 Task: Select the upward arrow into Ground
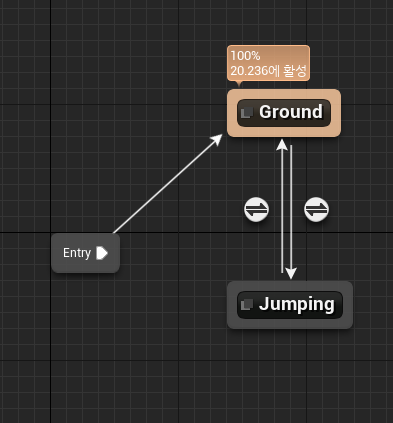282,206
